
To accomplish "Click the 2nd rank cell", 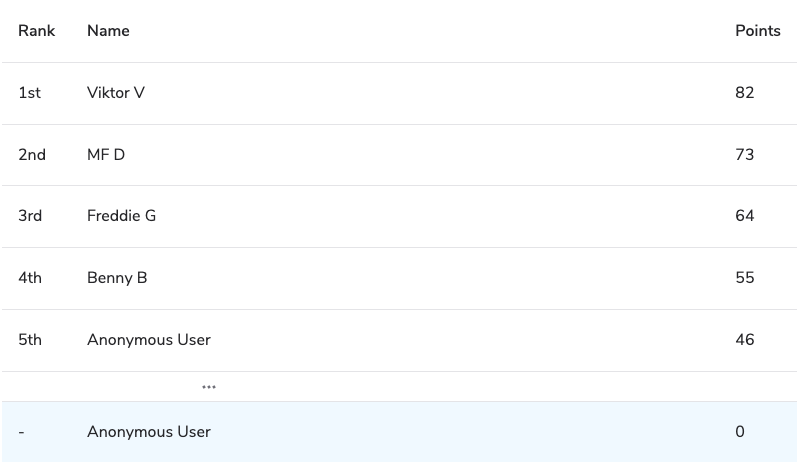I will tap(32, 155).
